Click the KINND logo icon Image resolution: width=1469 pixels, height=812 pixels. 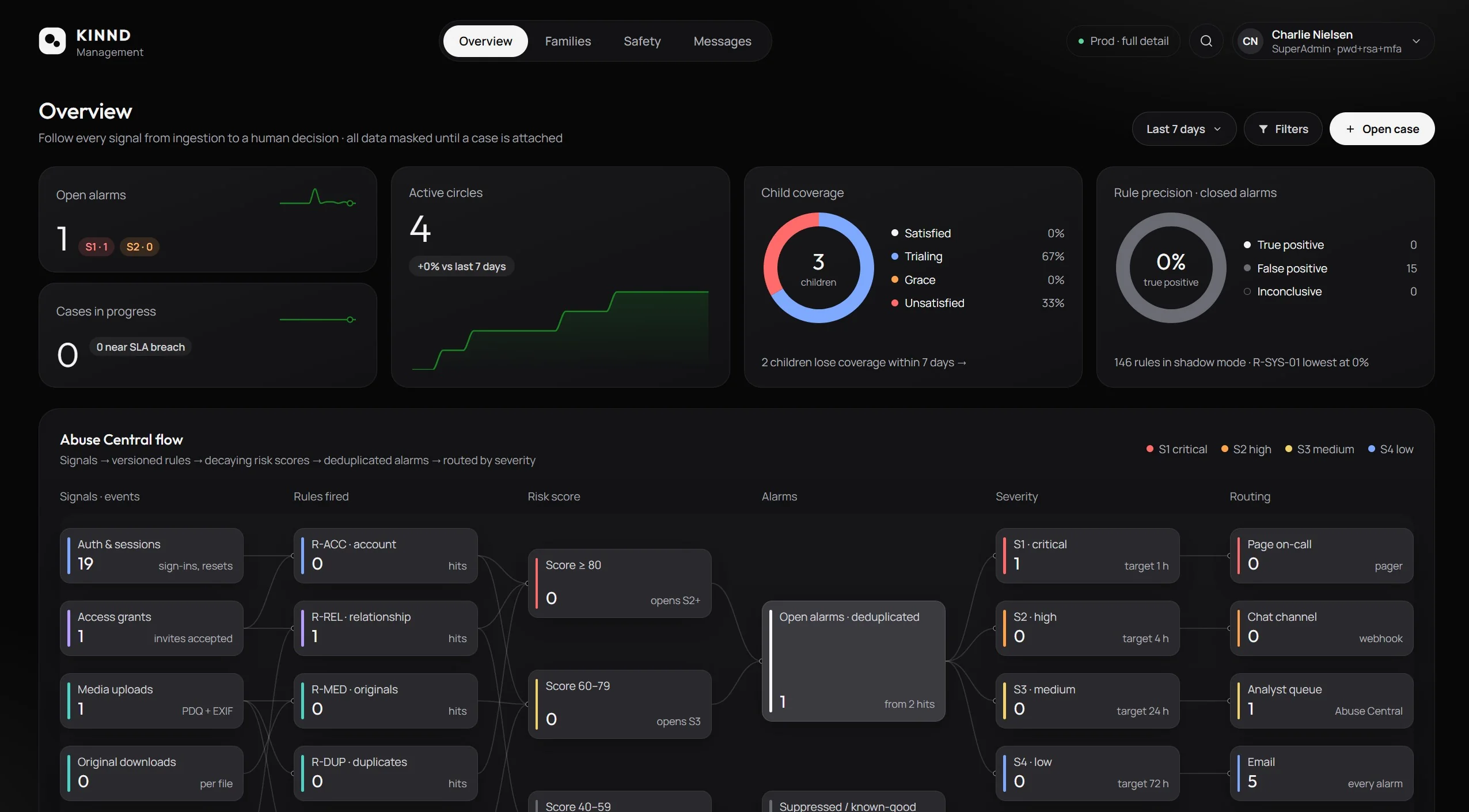coord(52,41)
